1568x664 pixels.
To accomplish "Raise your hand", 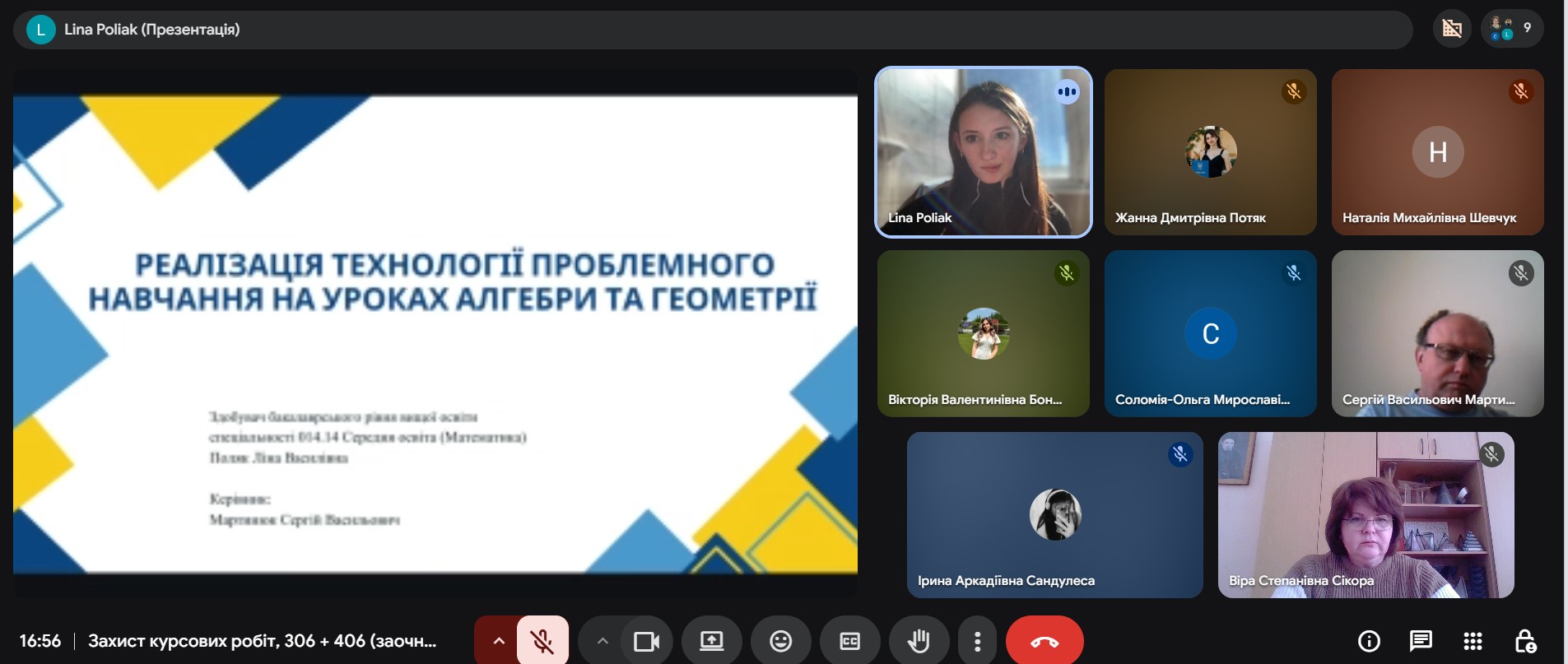I will click(919, 640).
